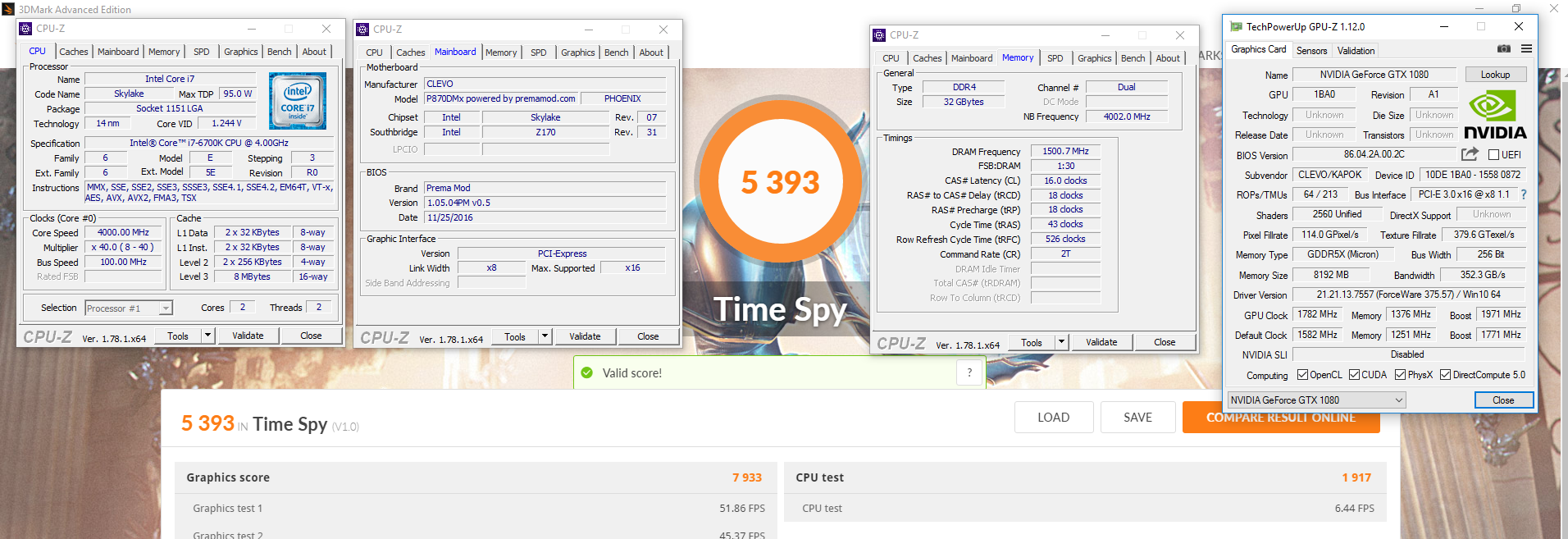The width and height of the screenshot is (1568, 539).
Task: Expand Tools arrow in CPU-Z Memory window
Action: pos(1061,342)
